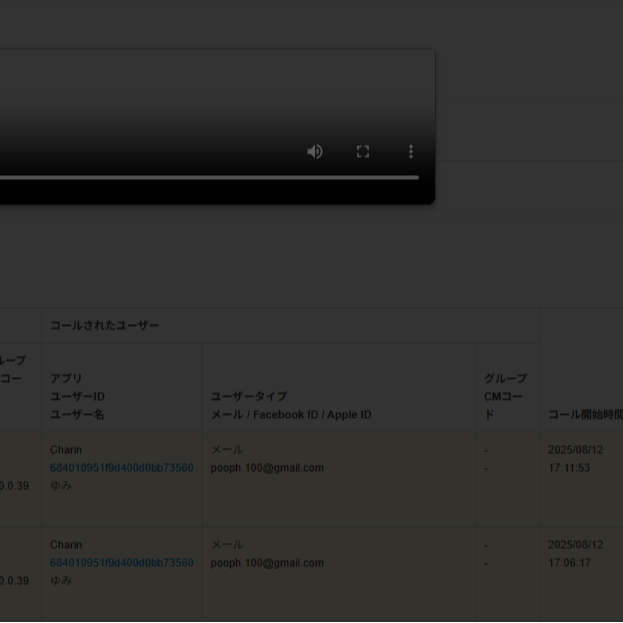Click the メール user type in the first row
This screenshot has width=623, height=623.
click(x=226, y=450)
